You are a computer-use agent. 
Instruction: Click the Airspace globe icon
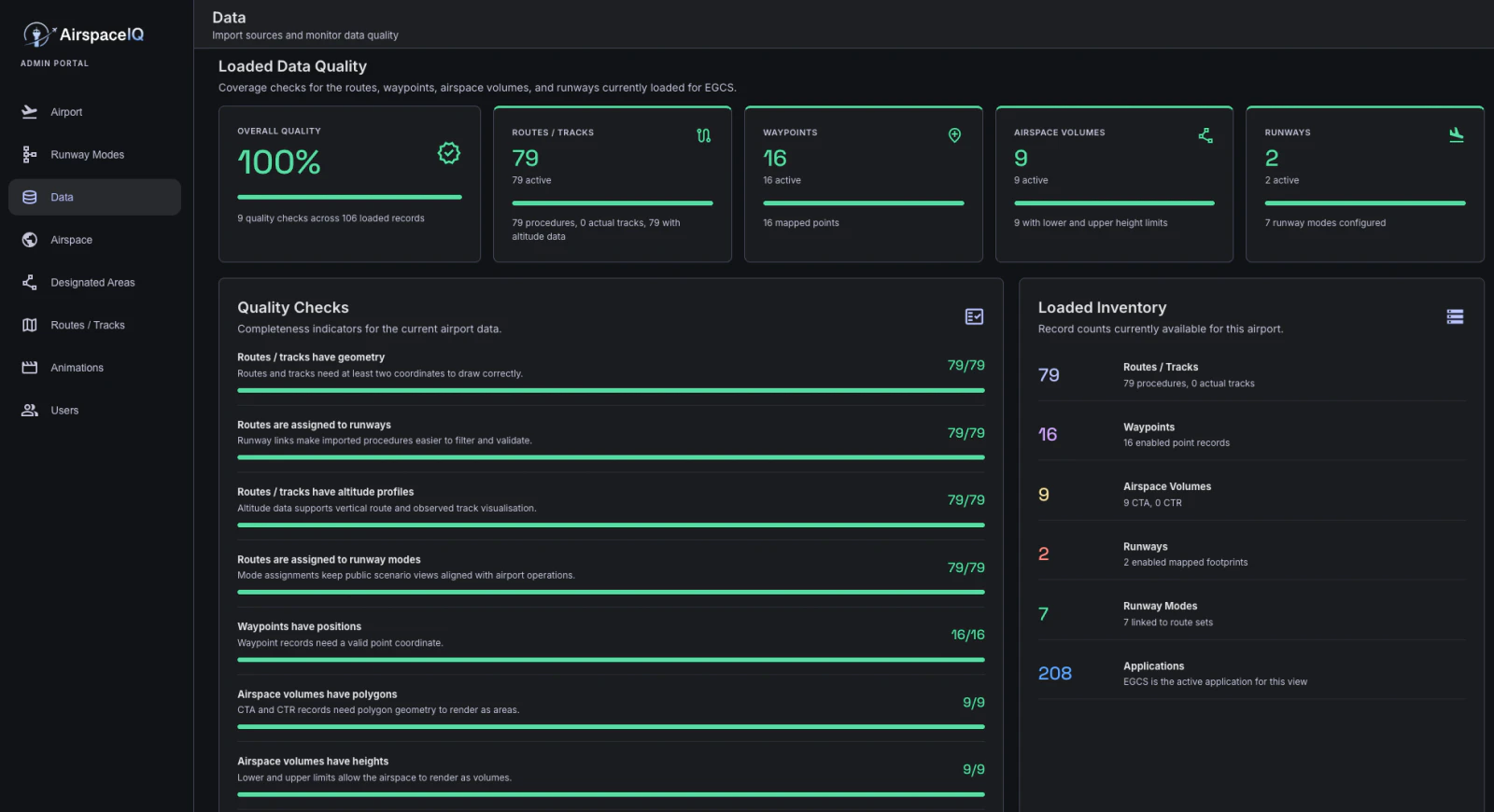click(x=30, y=240)
